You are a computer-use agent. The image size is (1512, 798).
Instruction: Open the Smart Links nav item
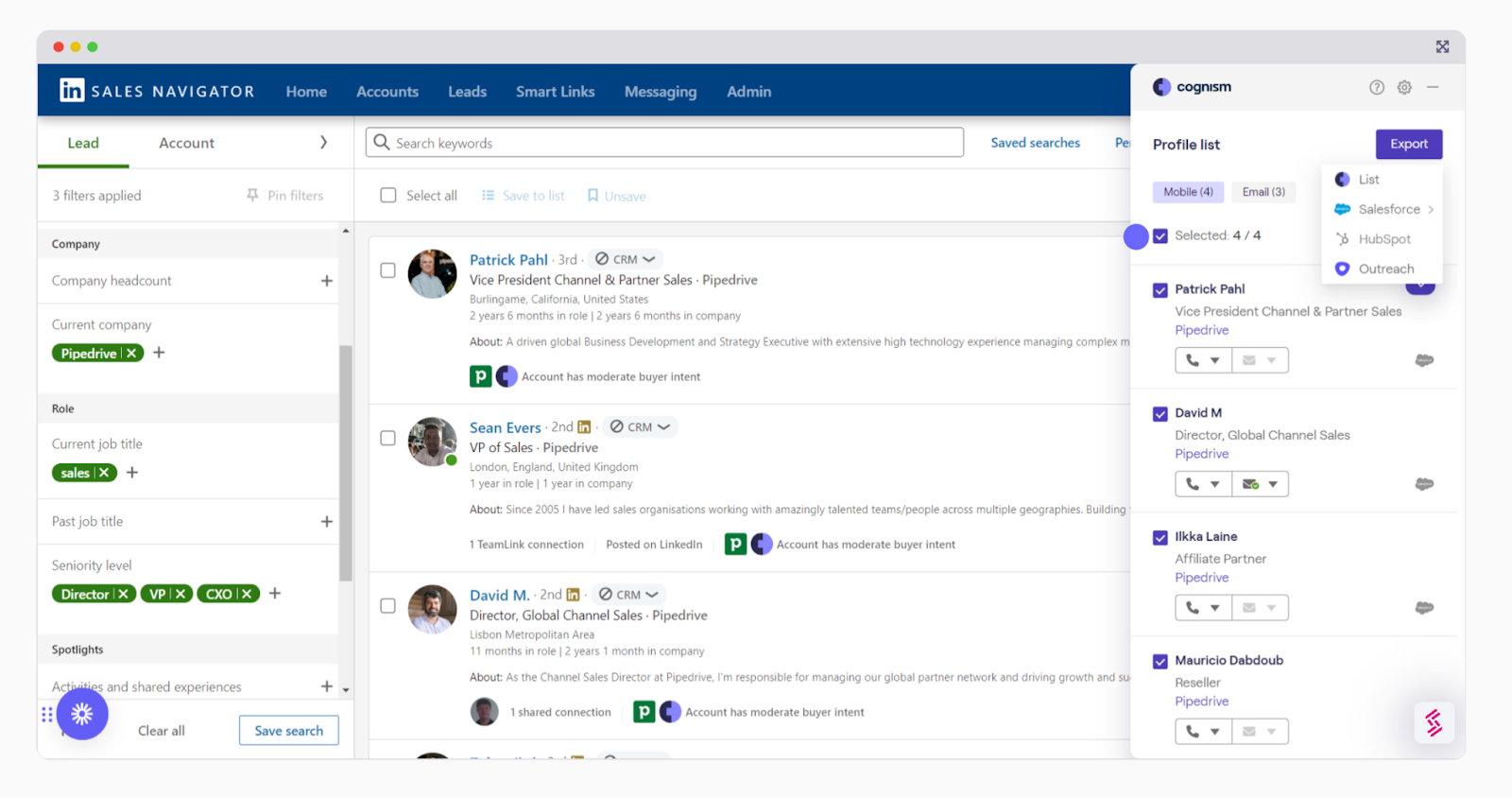tap(556, 92)
